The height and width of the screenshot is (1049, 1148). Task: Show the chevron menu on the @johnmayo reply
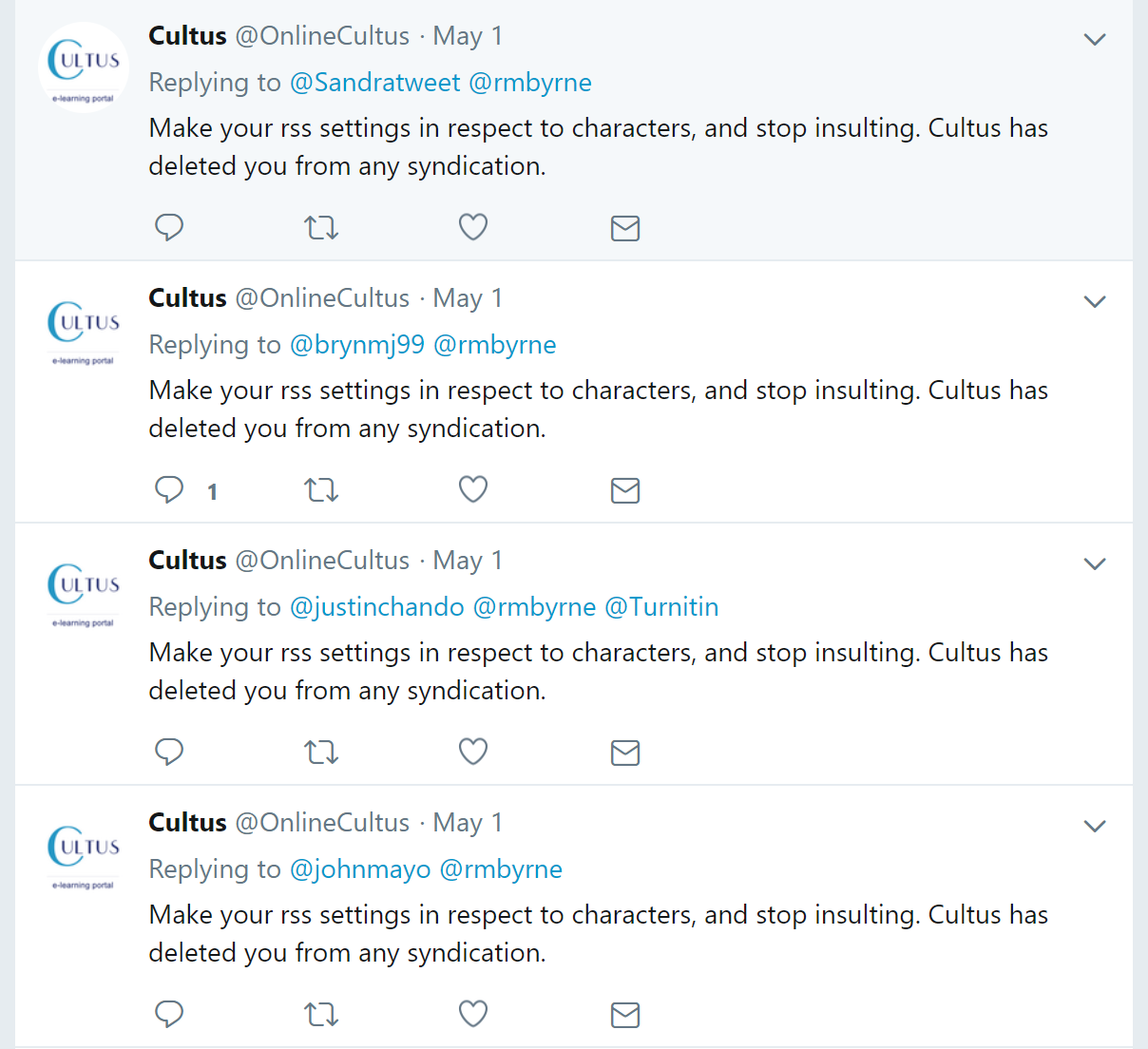pyautogui.click(x=1095, y=827)
